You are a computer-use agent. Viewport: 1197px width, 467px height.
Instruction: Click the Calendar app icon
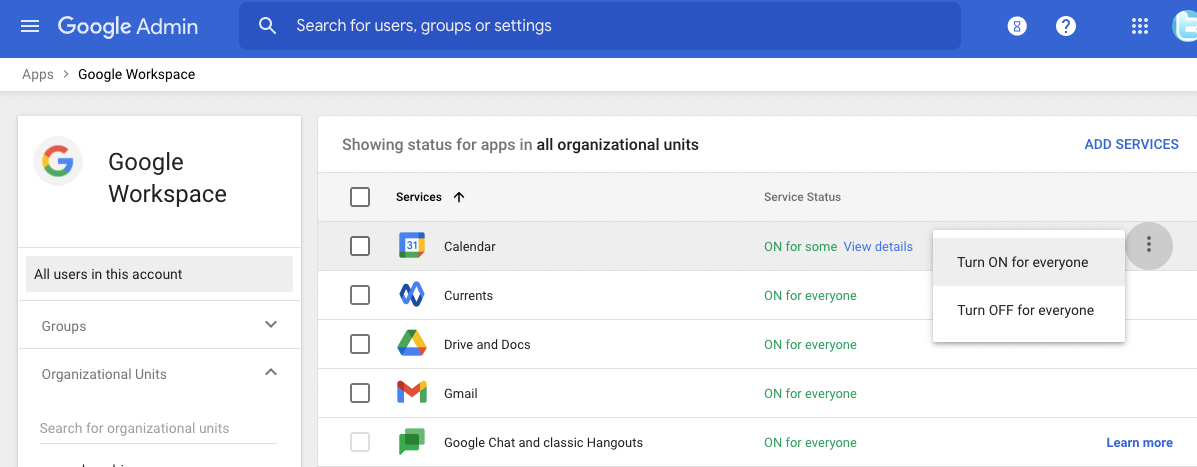coord(411,246)
